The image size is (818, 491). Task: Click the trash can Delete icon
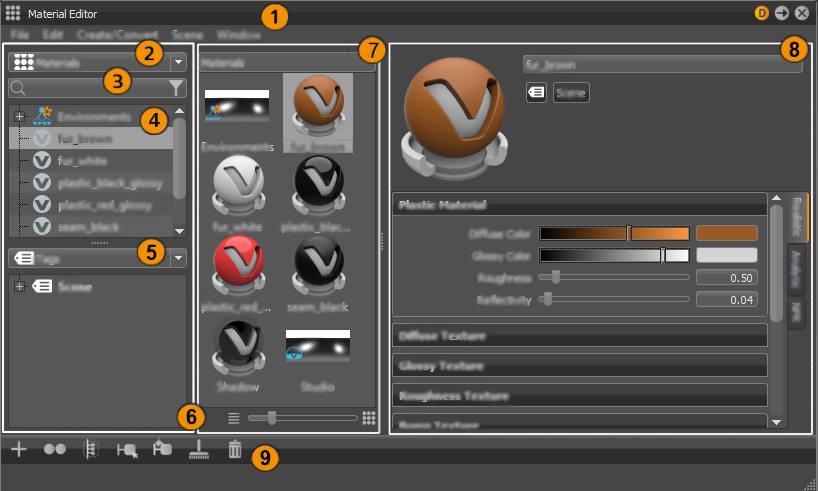pyautogui.click(x=235, y=449)
